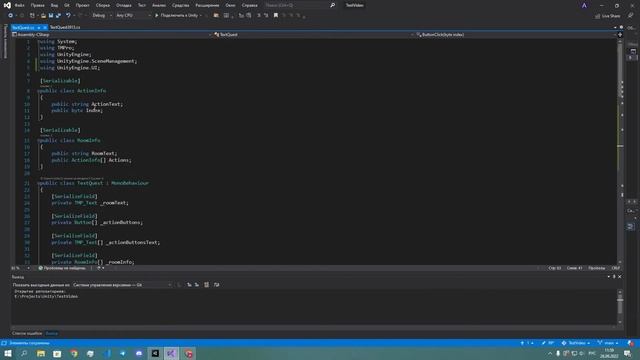Screen dimensions: 640x360
Task: Open Google Chrome from the taskbar
Action: click(x=74, y=353)
